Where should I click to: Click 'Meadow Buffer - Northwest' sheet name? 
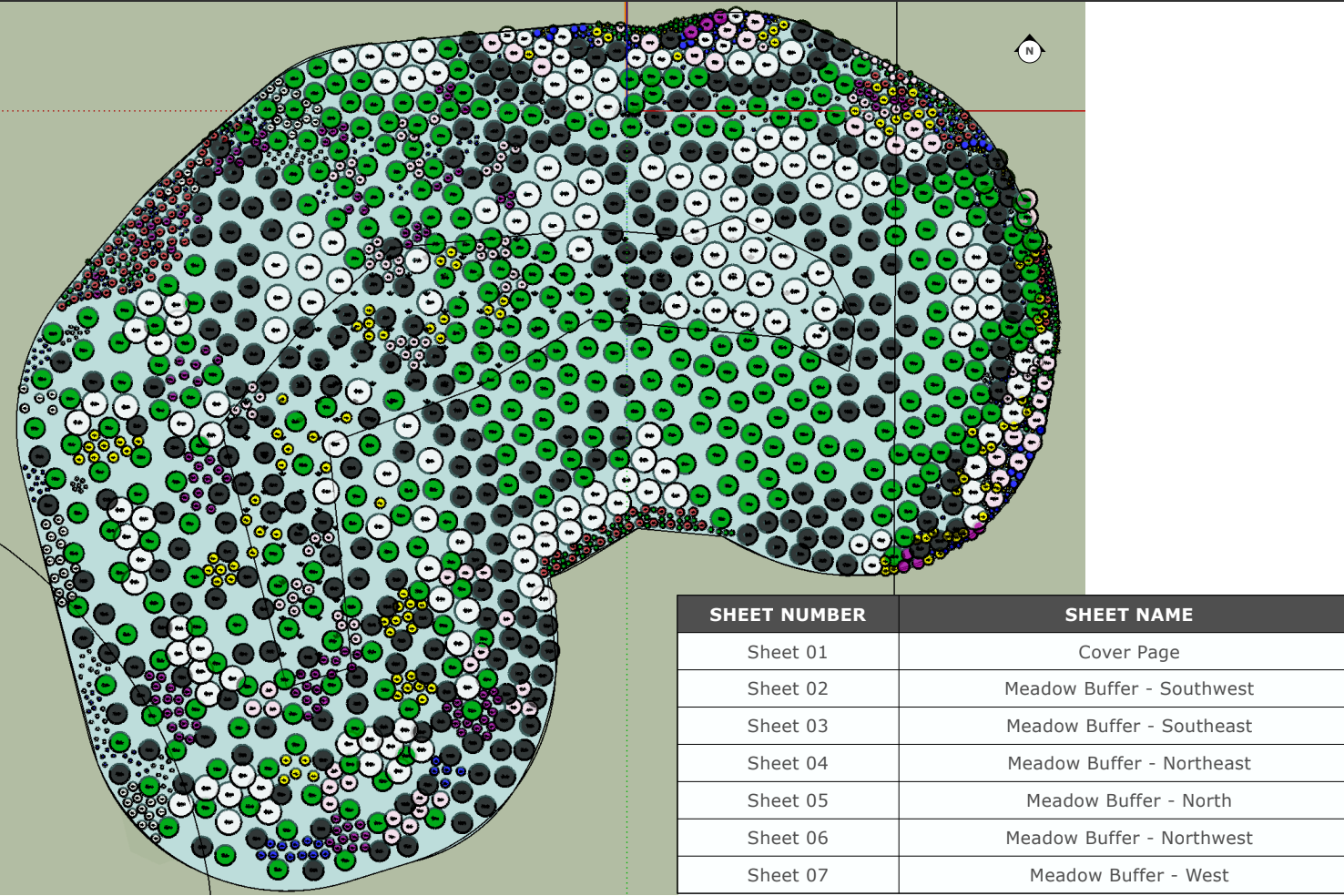coord(1129,838)
